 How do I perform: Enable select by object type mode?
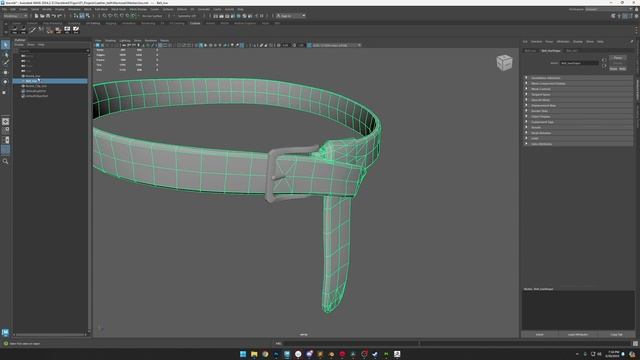82,16
